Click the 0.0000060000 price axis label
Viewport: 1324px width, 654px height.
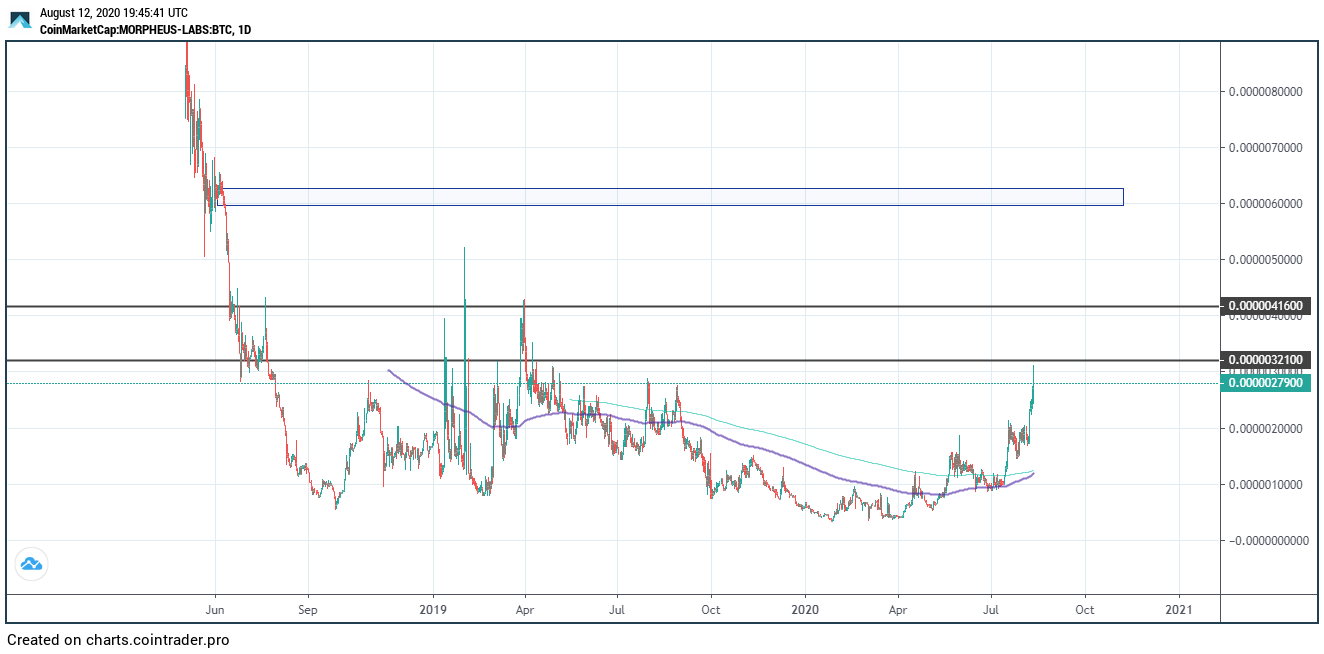pos(1265,204)
